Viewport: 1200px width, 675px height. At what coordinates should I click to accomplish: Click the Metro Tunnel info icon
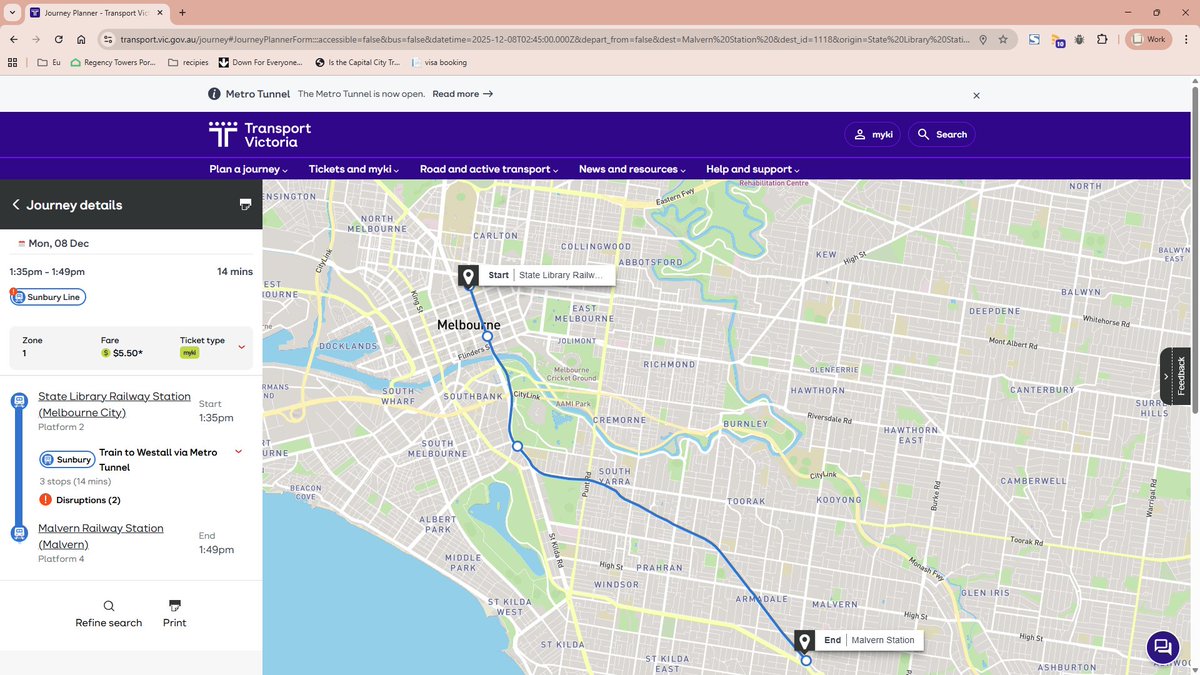pos(214,94)
